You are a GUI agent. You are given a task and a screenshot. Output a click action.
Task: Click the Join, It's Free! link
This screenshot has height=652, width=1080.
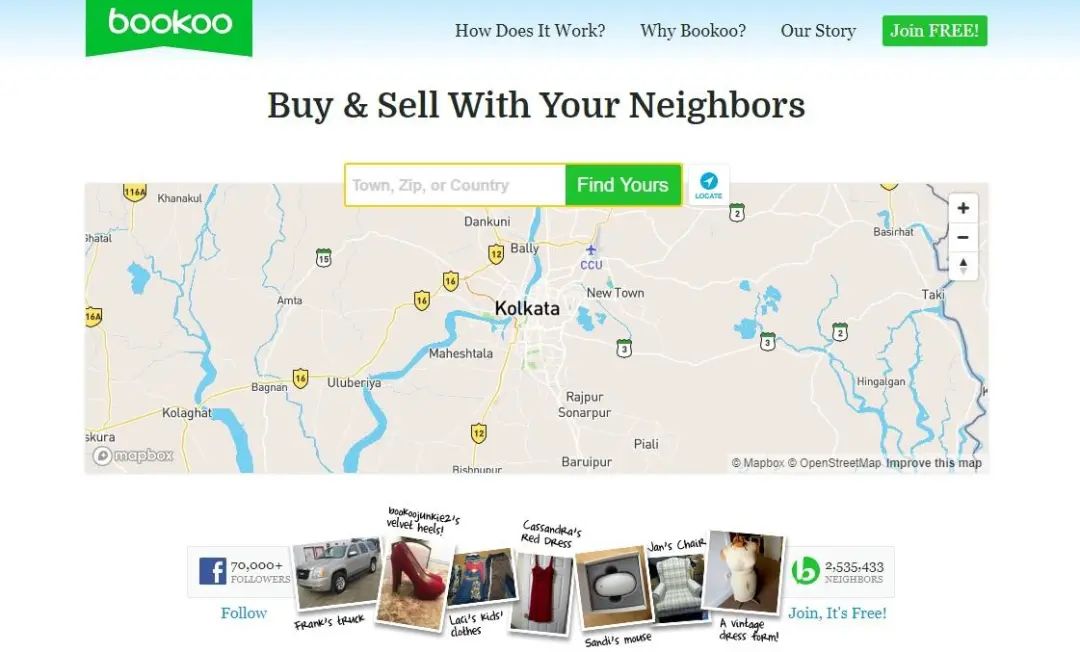837,613
